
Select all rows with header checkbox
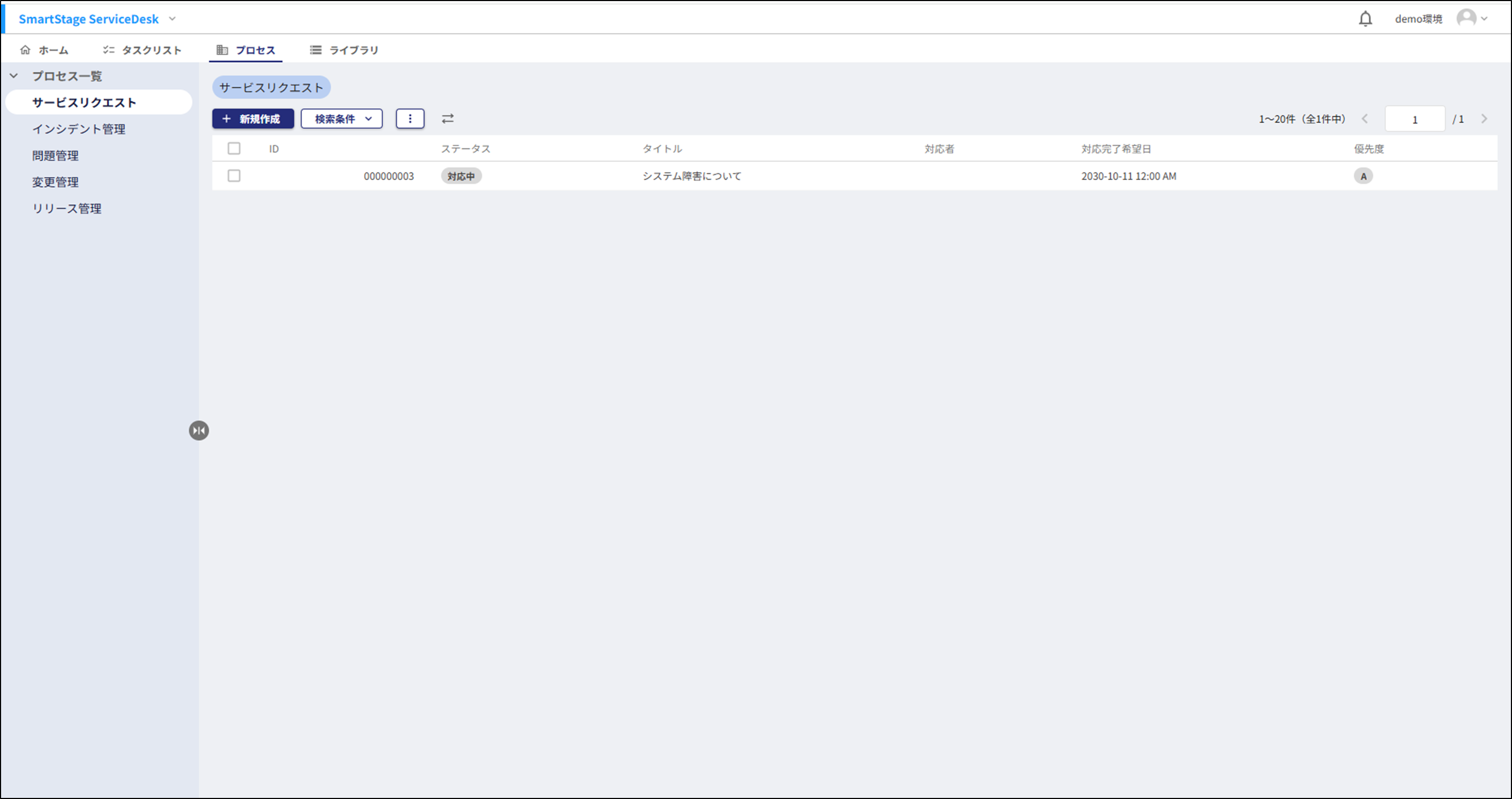pos(234,148)
